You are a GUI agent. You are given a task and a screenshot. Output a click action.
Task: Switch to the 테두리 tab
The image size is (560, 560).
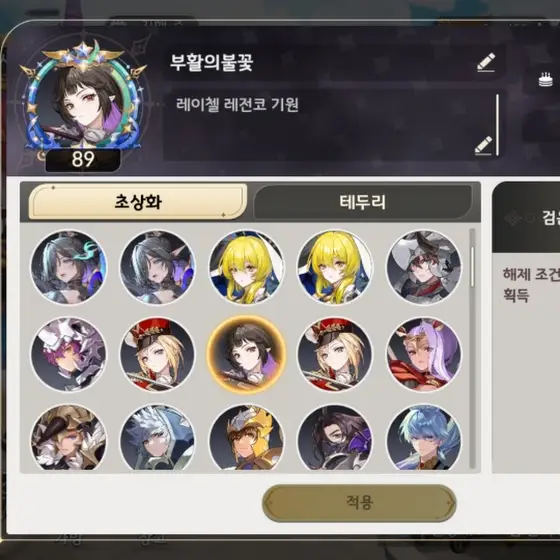(362, 202)
